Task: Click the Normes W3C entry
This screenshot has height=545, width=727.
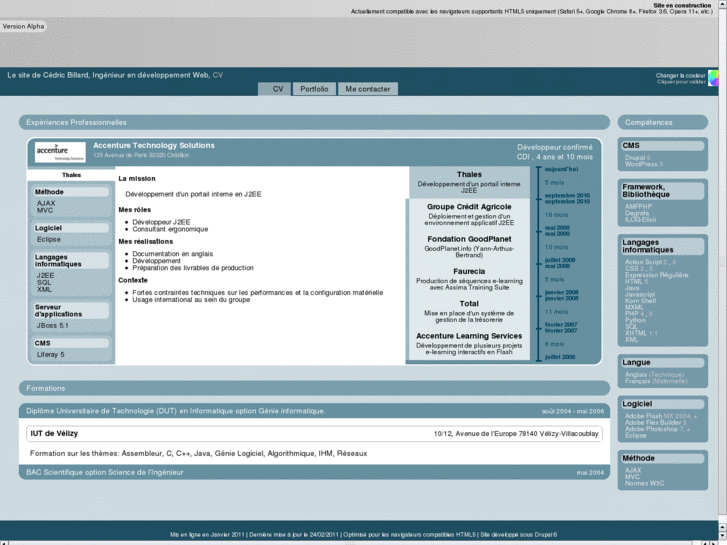Action: (644, 483)
